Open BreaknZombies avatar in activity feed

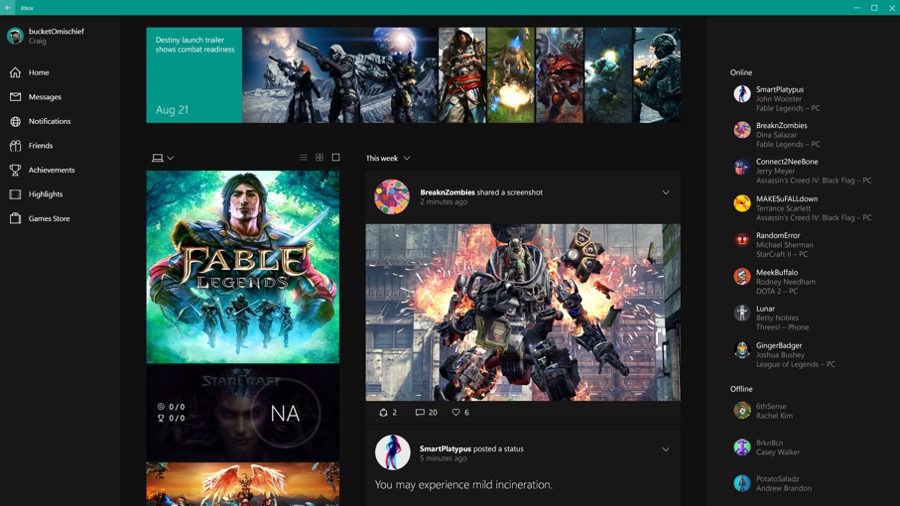click(x=392, y=197)
